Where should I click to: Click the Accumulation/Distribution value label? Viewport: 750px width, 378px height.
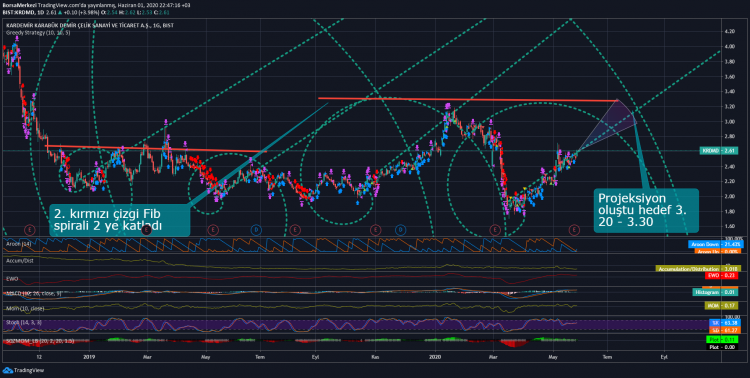[699, 269]
